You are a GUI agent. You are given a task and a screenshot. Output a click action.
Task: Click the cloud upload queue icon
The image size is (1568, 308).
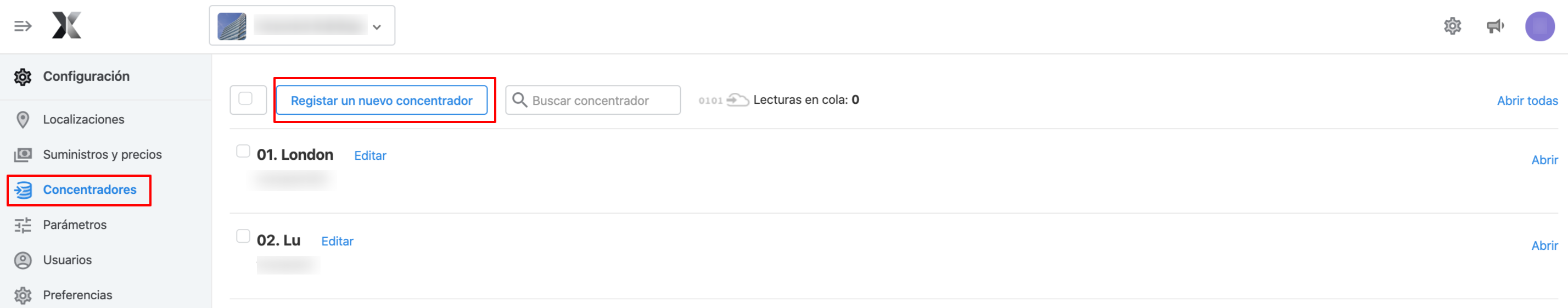(737, 100)
